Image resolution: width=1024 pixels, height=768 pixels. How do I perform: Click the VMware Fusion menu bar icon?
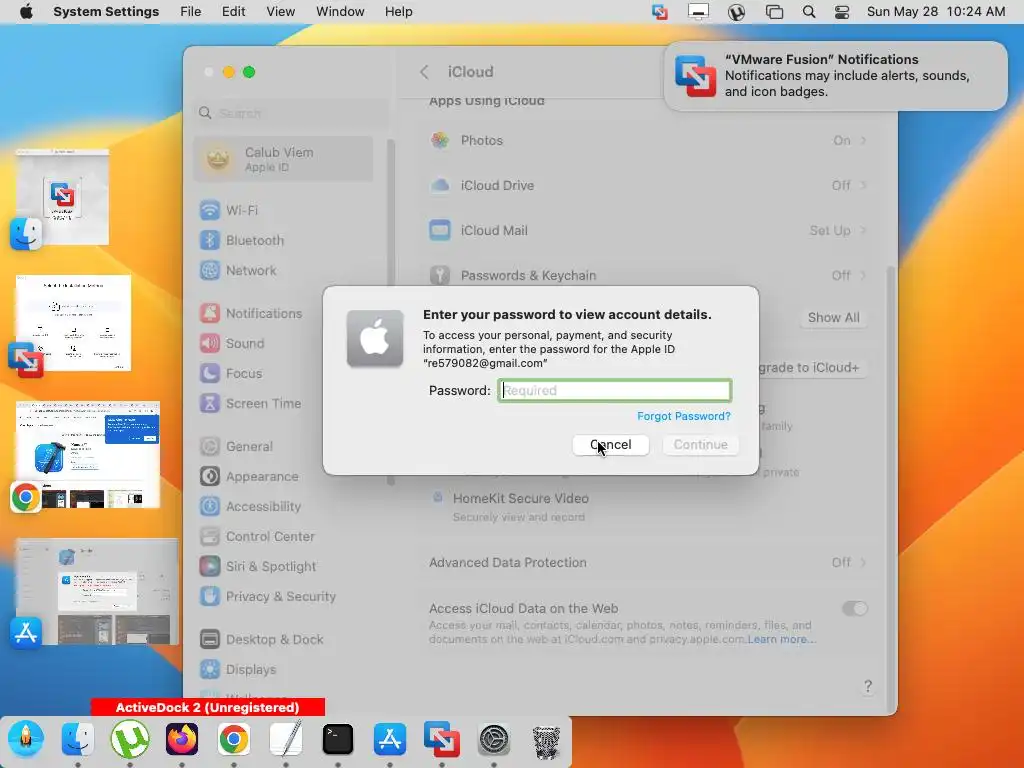point(660,12)
